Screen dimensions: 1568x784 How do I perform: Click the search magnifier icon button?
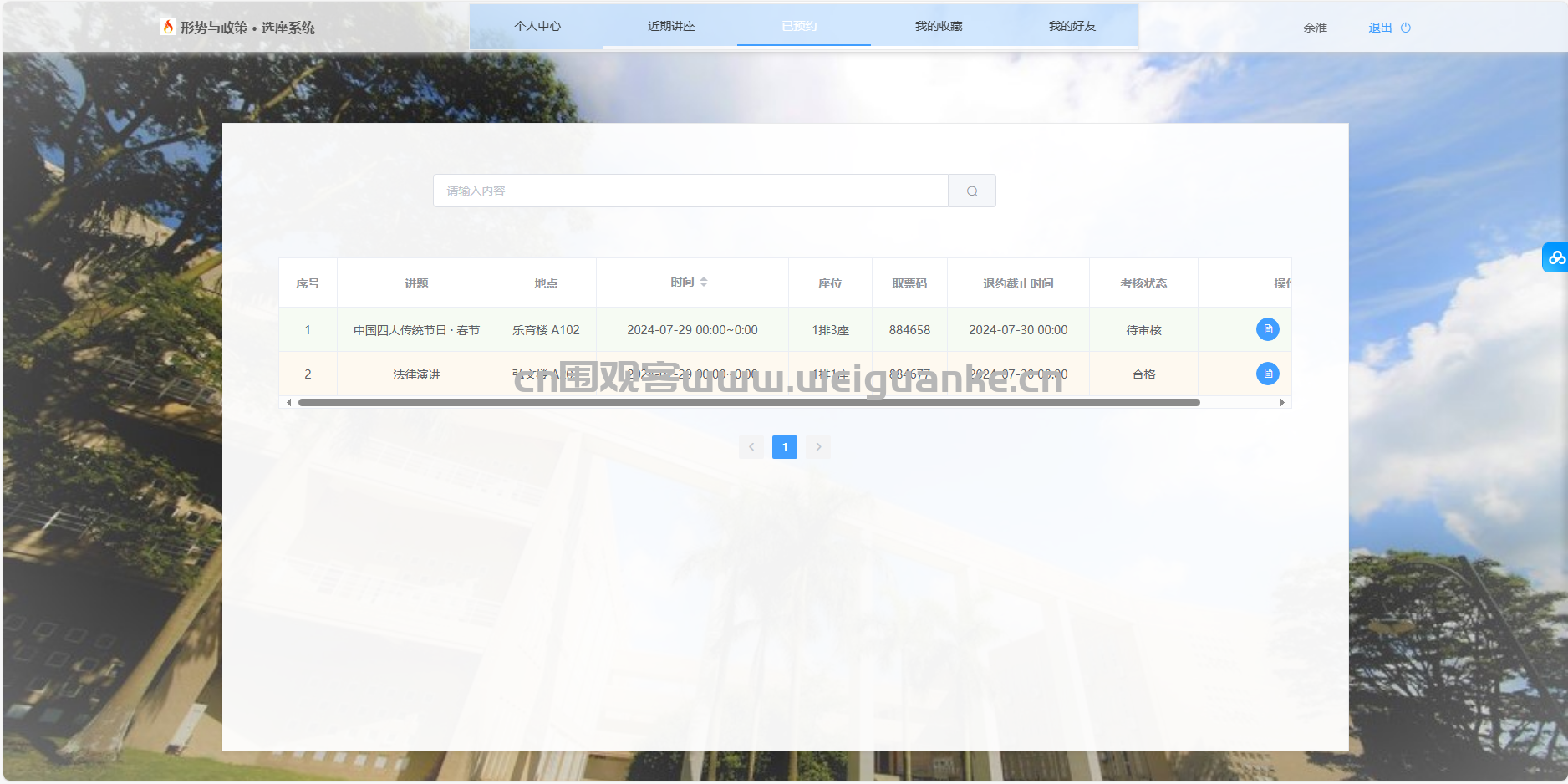[971, 191]
